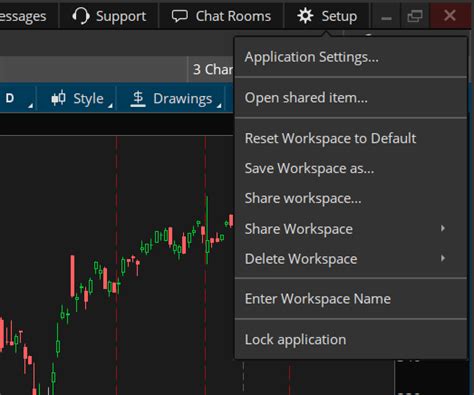Select Reset Workspace to Default
The height and width of the screenshot is (395, 474).
coord(351,138)
